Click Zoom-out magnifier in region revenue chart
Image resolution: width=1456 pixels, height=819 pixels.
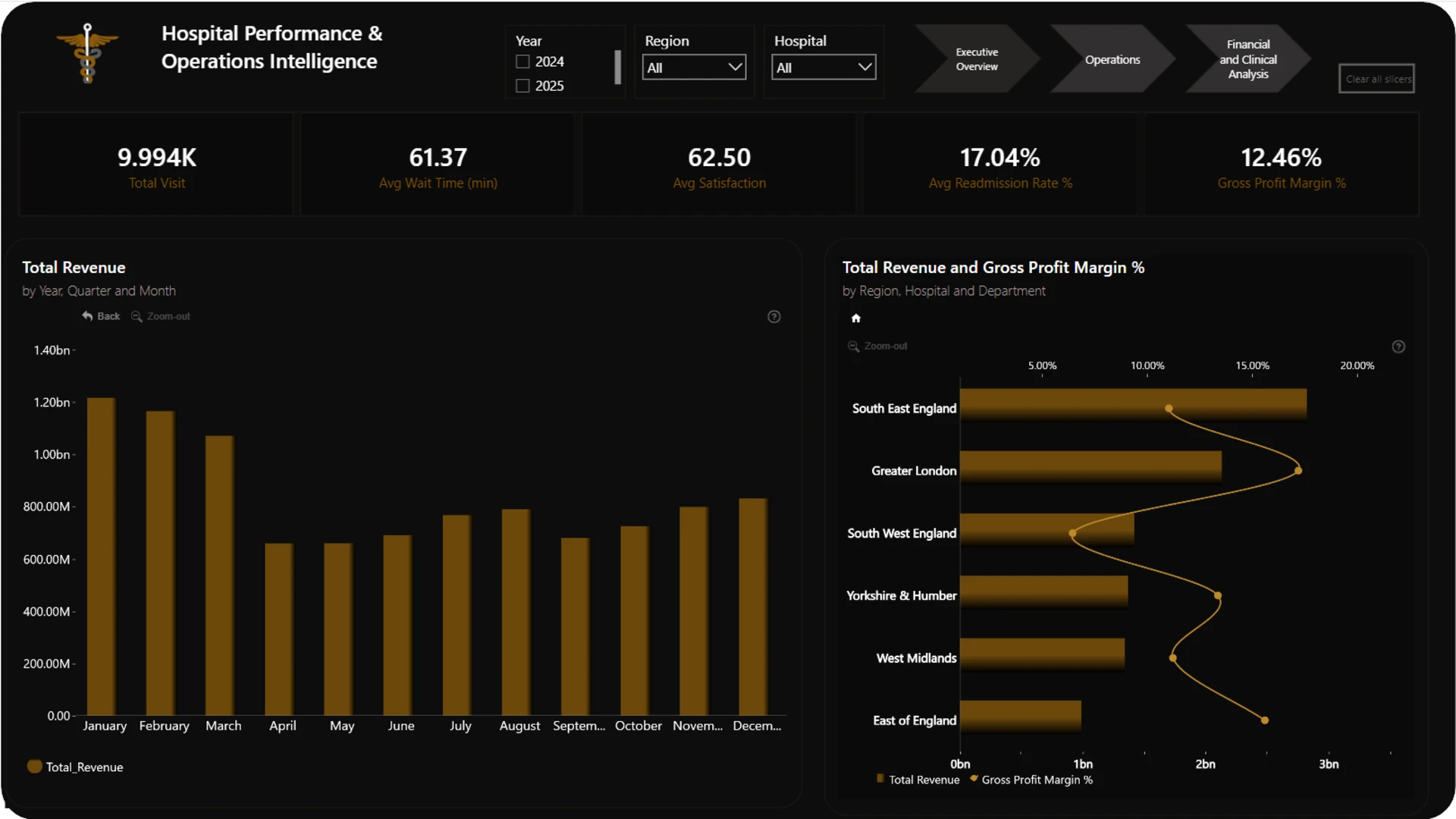853,347
